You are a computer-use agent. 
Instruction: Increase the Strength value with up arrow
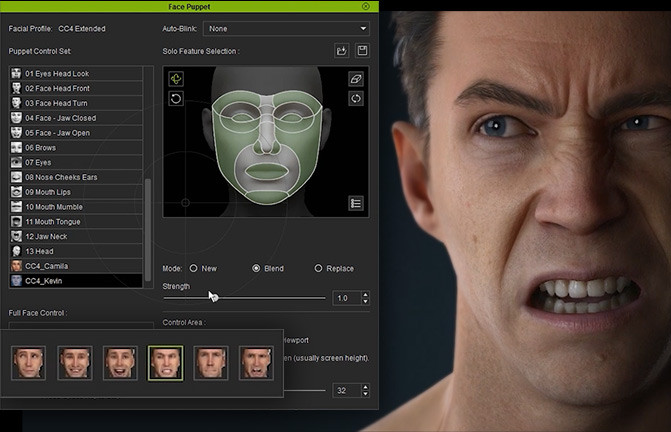click(365, 295)
